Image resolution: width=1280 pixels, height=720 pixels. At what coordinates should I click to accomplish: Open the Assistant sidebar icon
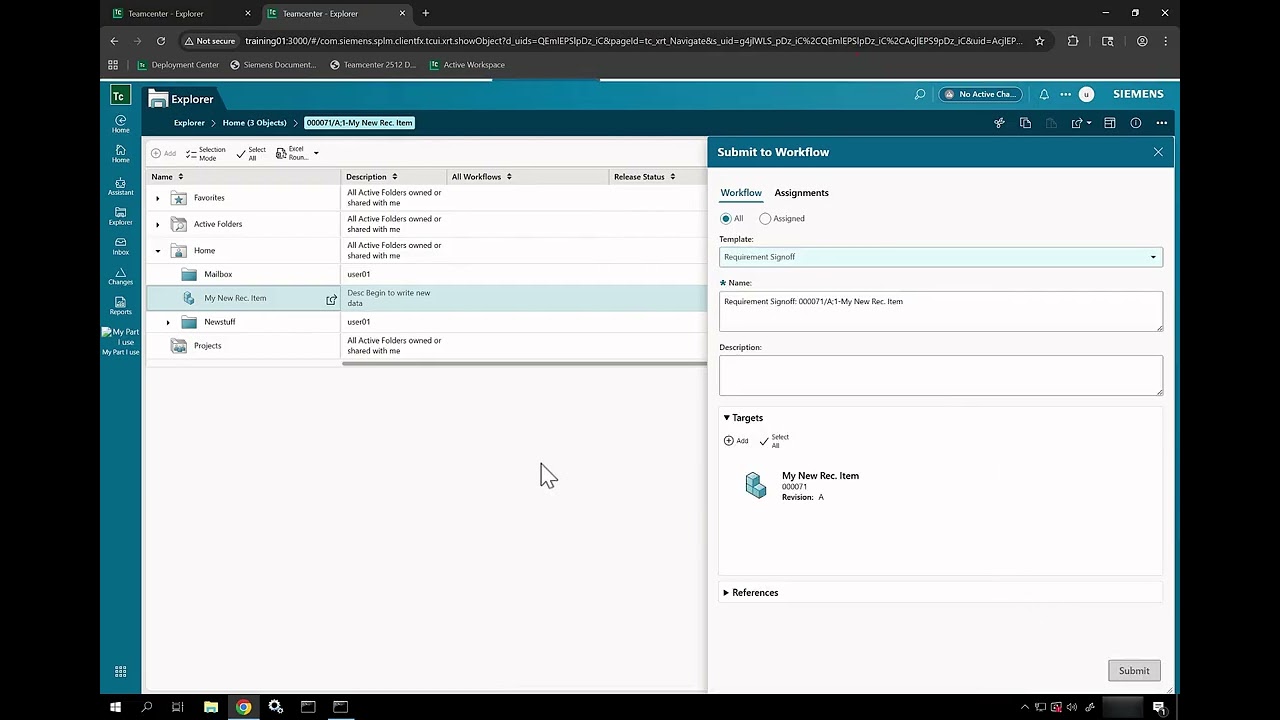120,187
